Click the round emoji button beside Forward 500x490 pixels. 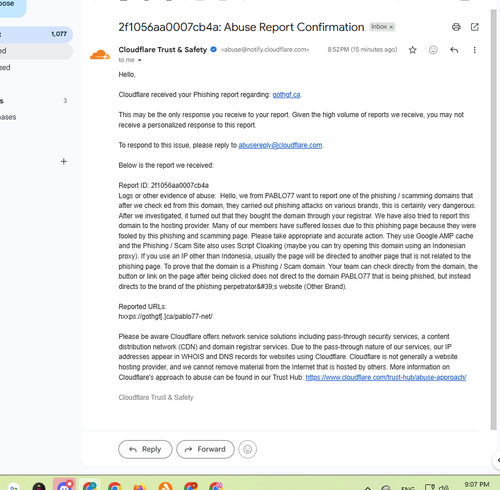tap(248, 449)
